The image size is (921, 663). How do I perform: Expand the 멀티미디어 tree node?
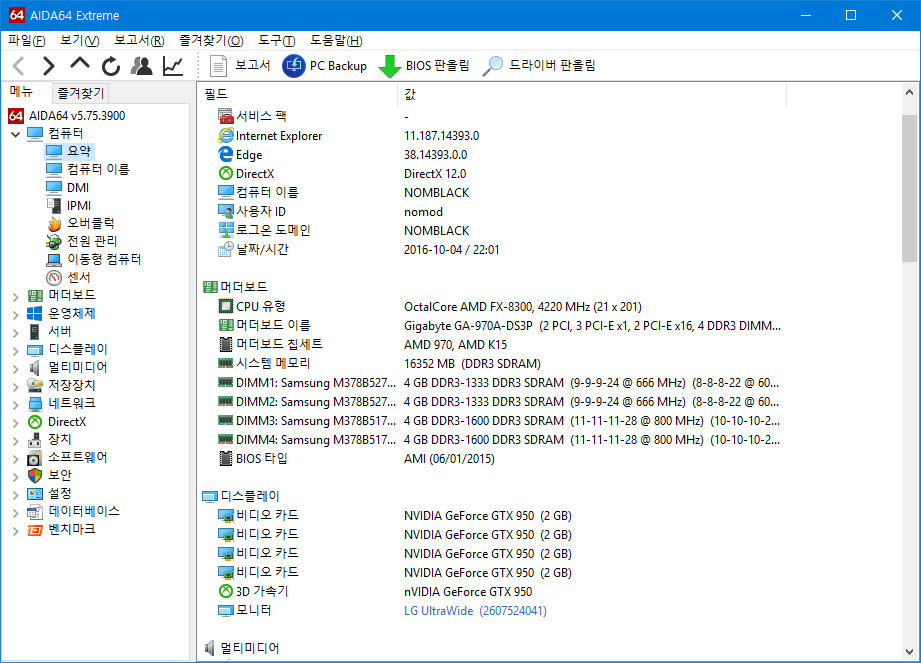click(15, 369)
